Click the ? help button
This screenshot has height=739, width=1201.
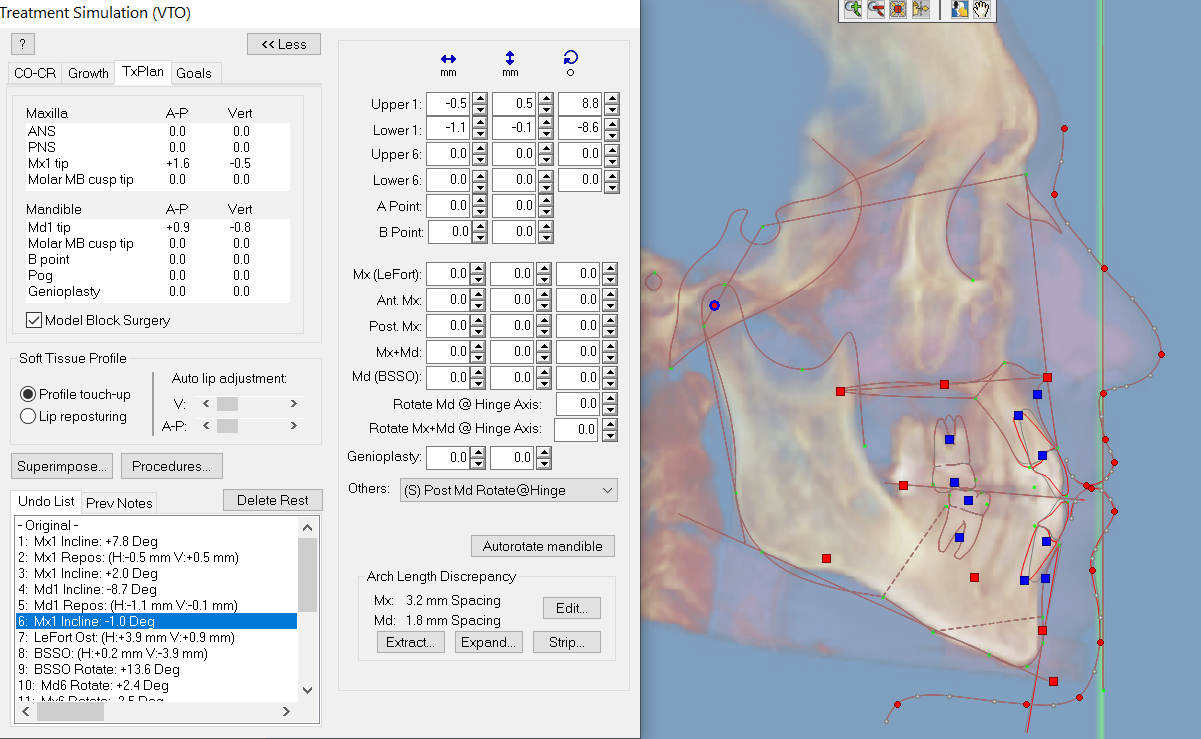point(23,44)
